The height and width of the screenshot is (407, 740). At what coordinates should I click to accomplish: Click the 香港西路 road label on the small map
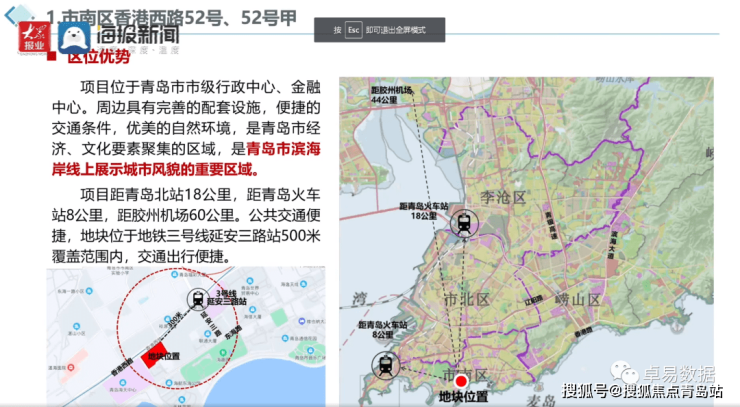coord(122,368)
